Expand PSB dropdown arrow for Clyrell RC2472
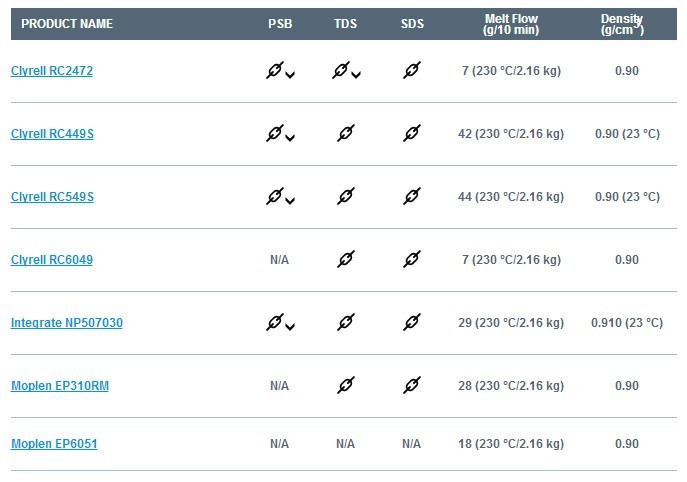The height and width of the screenshot is (482, 687). coord(290,75)
